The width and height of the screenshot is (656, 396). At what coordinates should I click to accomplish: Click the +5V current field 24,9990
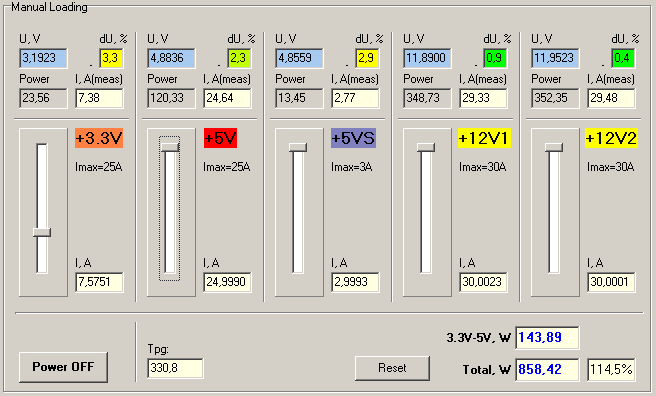(x=227, y=282)
